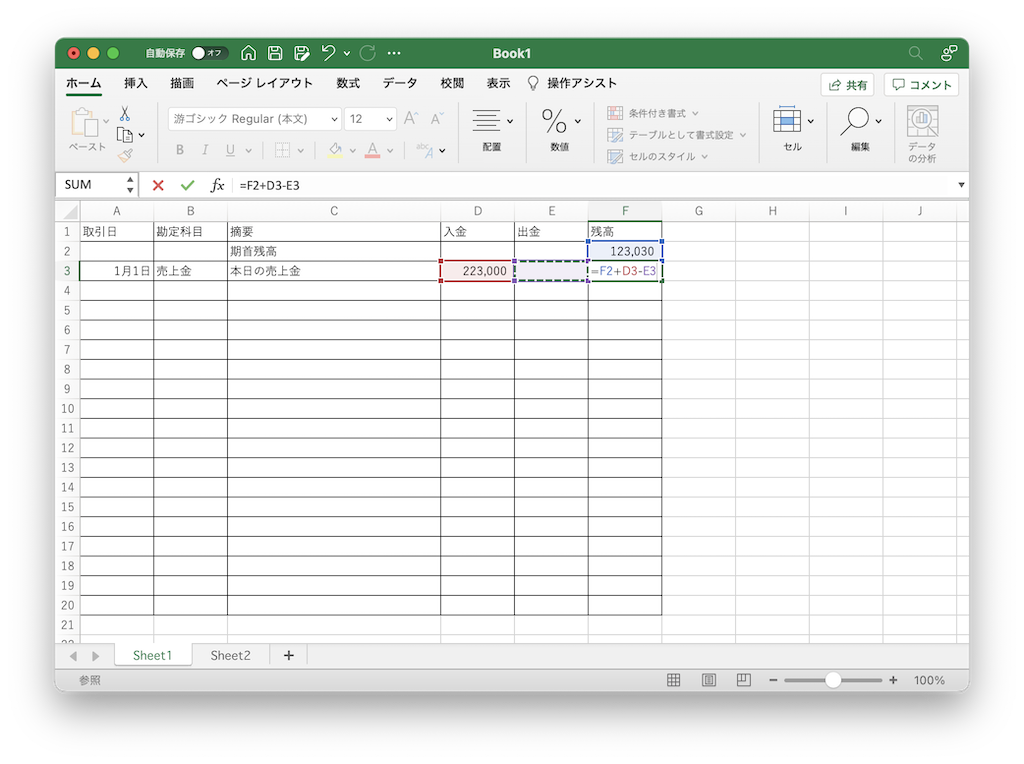Click the save icon in title bar
The image size is (1024, 764).
(x=275, y=53)
